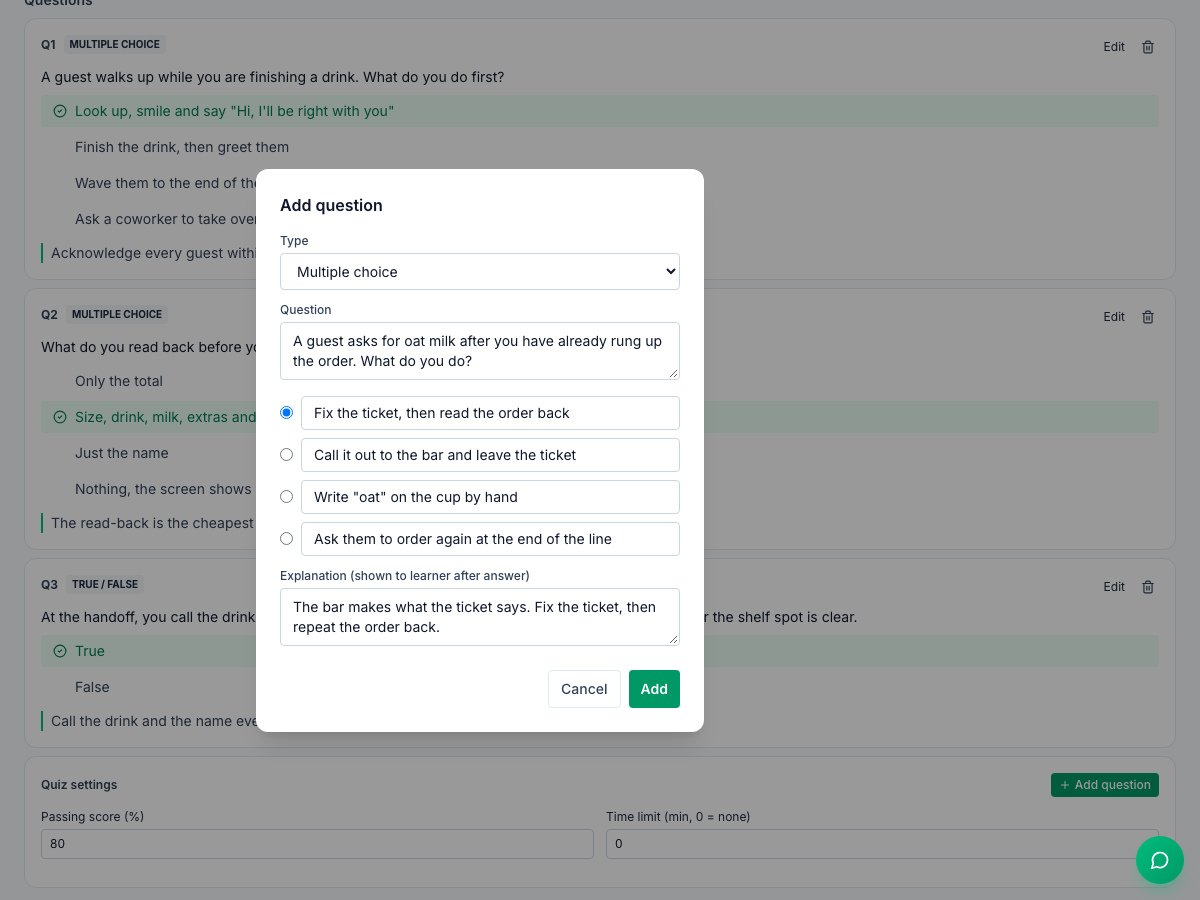Mark 'Call it out to the bar' correct

[x=287, y=455]
